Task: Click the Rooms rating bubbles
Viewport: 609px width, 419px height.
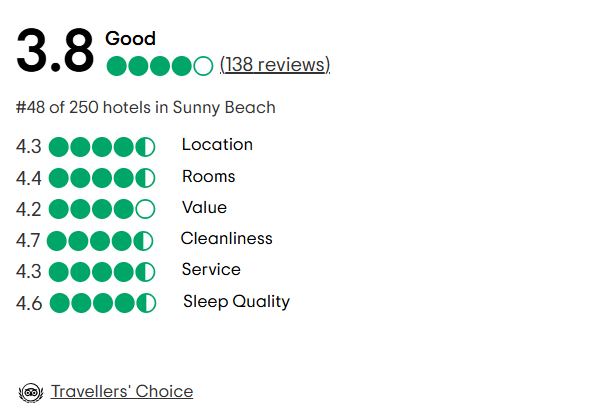Action: (x=102, y=178)
